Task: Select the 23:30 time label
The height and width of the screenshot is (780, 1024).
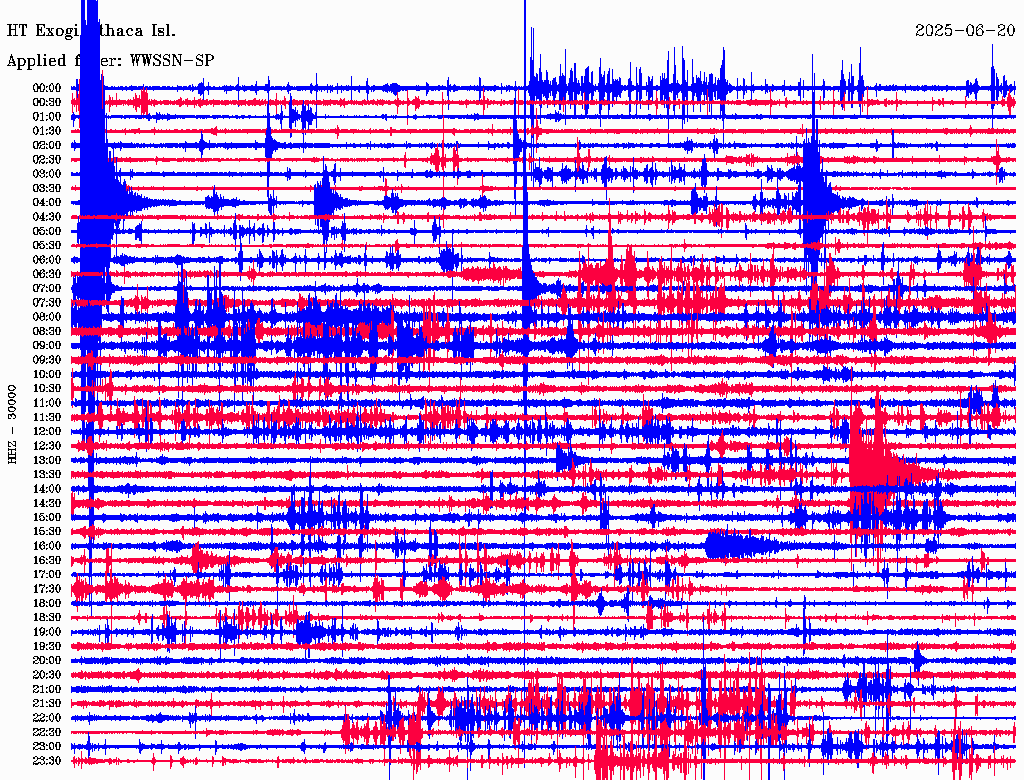Action: [x=47, y=760]
